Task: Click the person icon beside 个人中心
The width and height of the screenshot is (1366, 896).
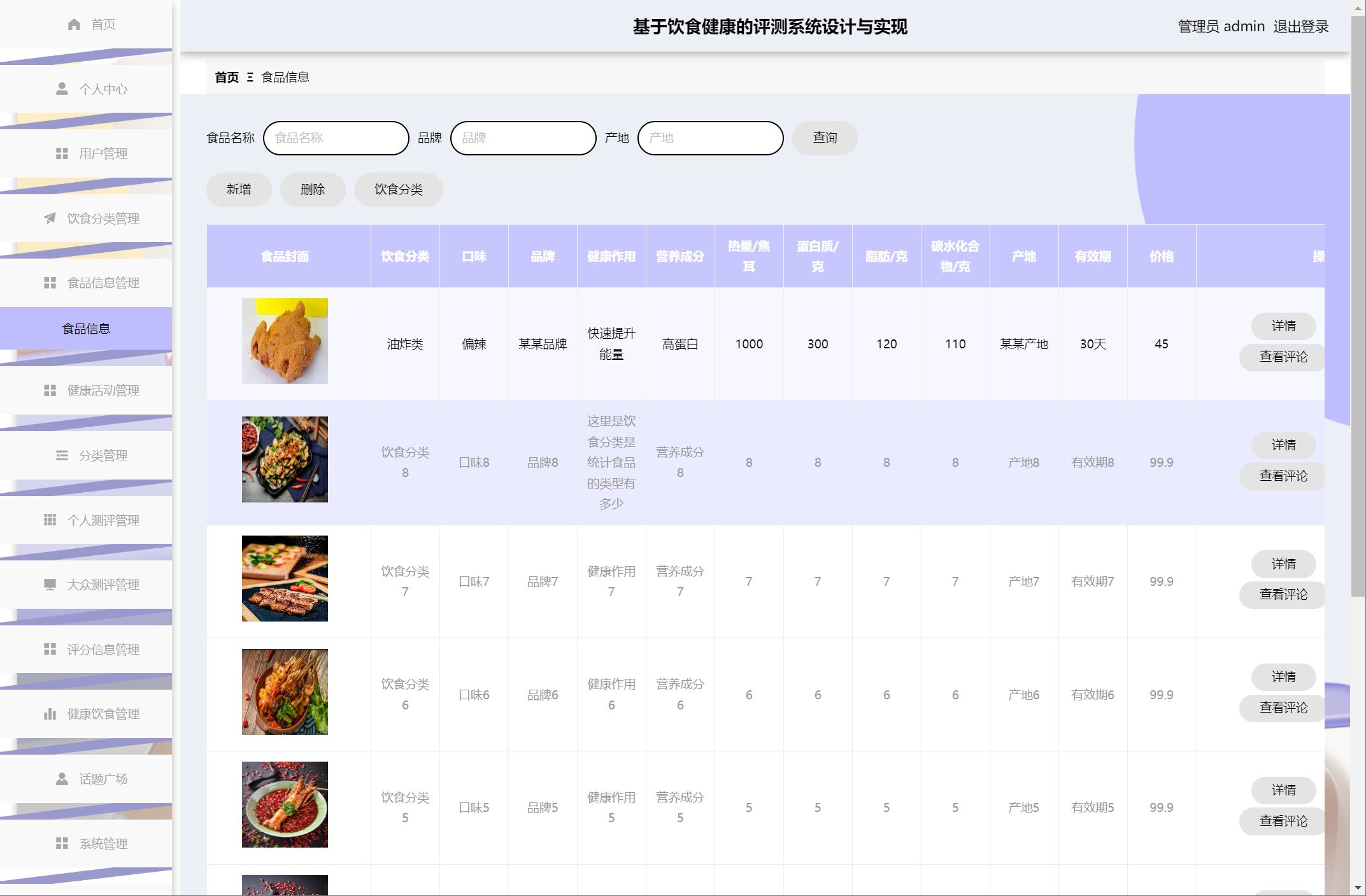Action: pos(62,89)
